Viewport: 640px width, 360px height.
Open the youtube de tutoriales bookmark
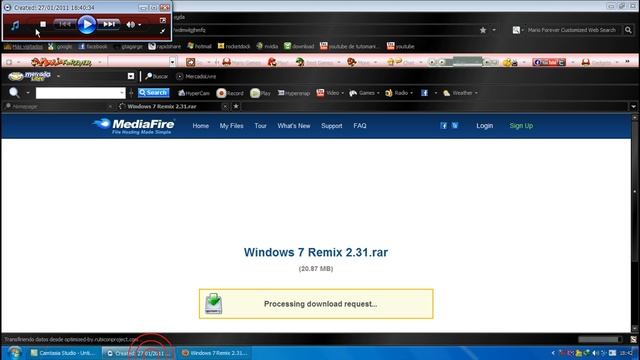tap(349, 47)
